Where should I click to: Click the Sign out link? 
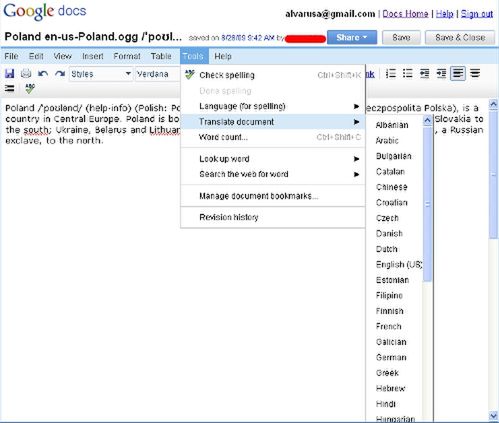(477, 14)
